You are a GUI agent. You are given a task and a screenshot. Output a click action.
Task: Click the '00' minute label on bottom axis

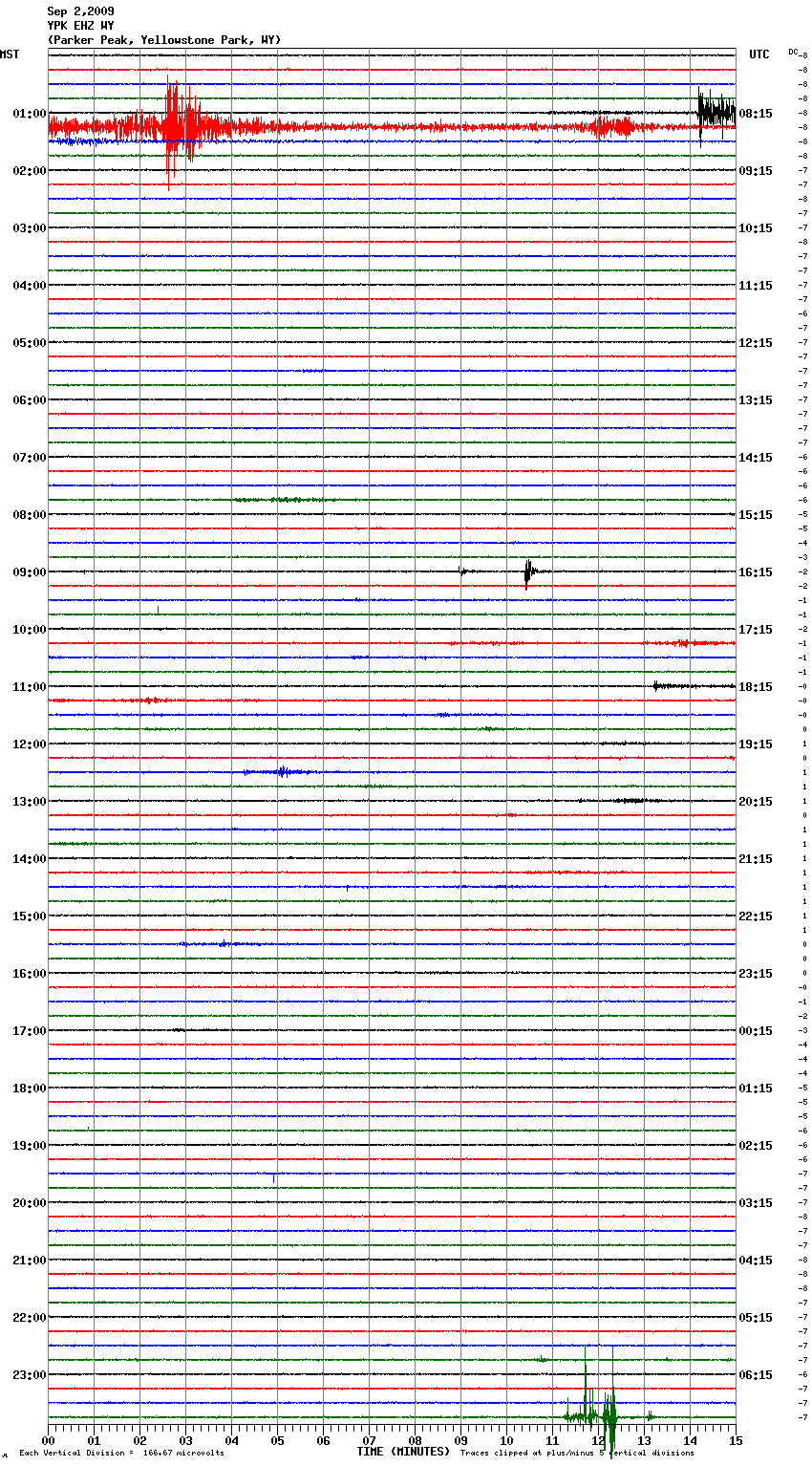point(48,1440)
